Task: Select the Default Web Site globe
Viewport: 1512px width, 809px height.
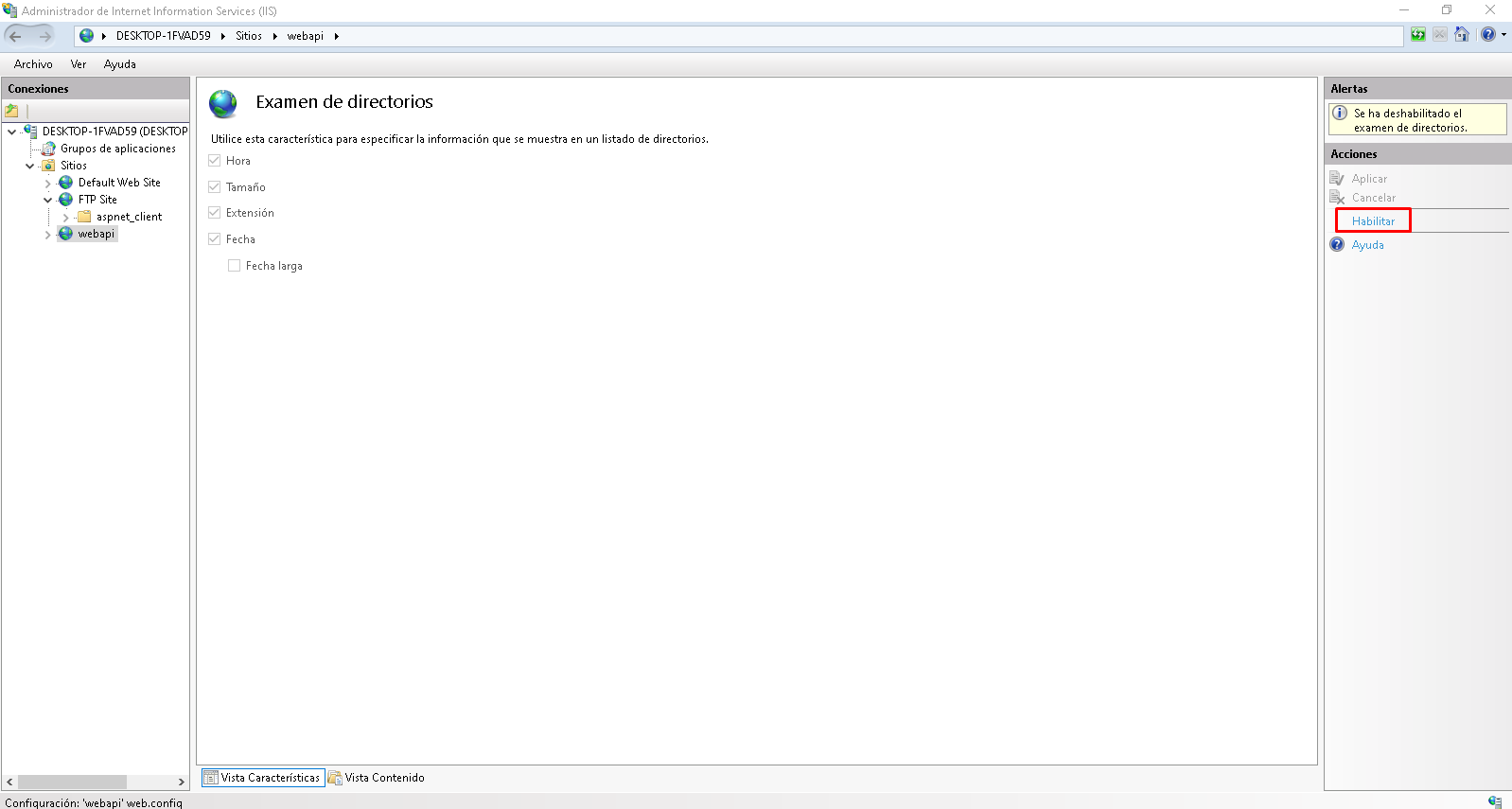Action: tap(66, 183)
